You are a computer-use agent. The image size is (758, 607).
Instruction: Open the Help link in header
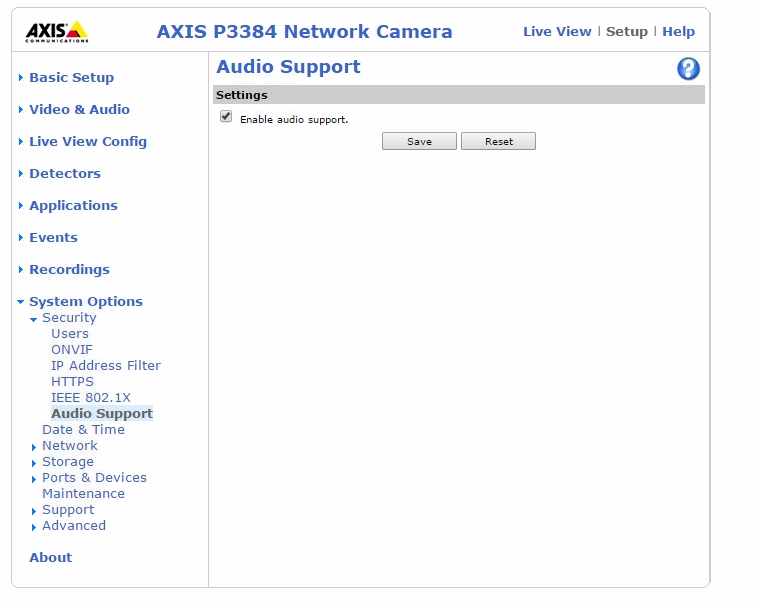coord(678,31)
